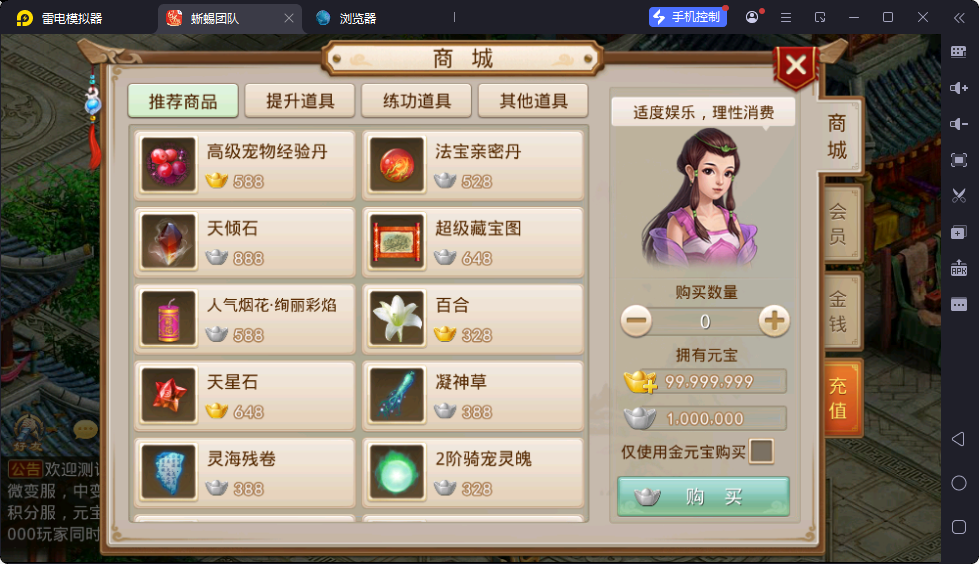Click the emulator volume up icon

pyautogui.click(x=958, y=88)
